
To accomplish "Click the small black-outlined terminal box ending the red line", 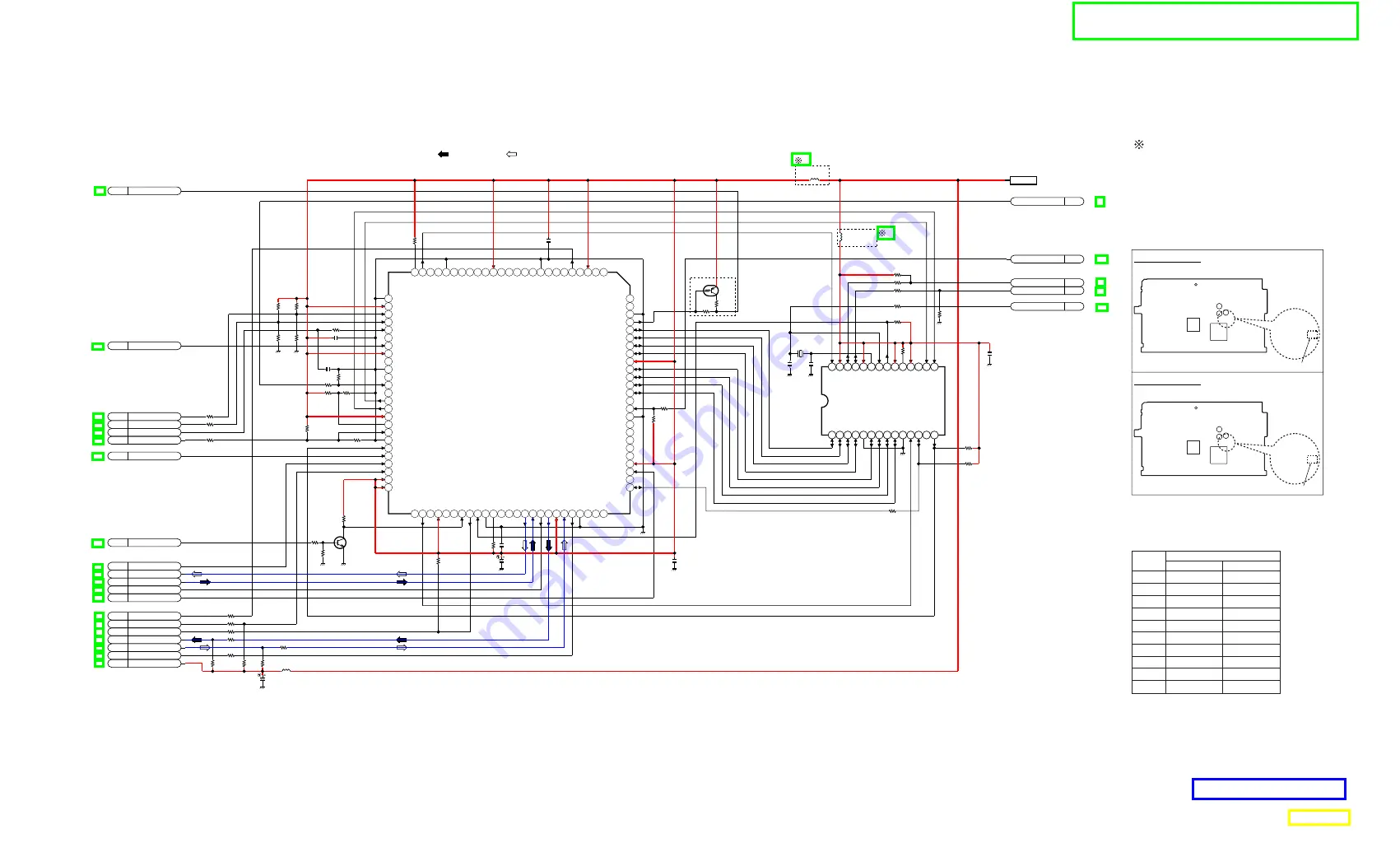I will (1023, 180).
